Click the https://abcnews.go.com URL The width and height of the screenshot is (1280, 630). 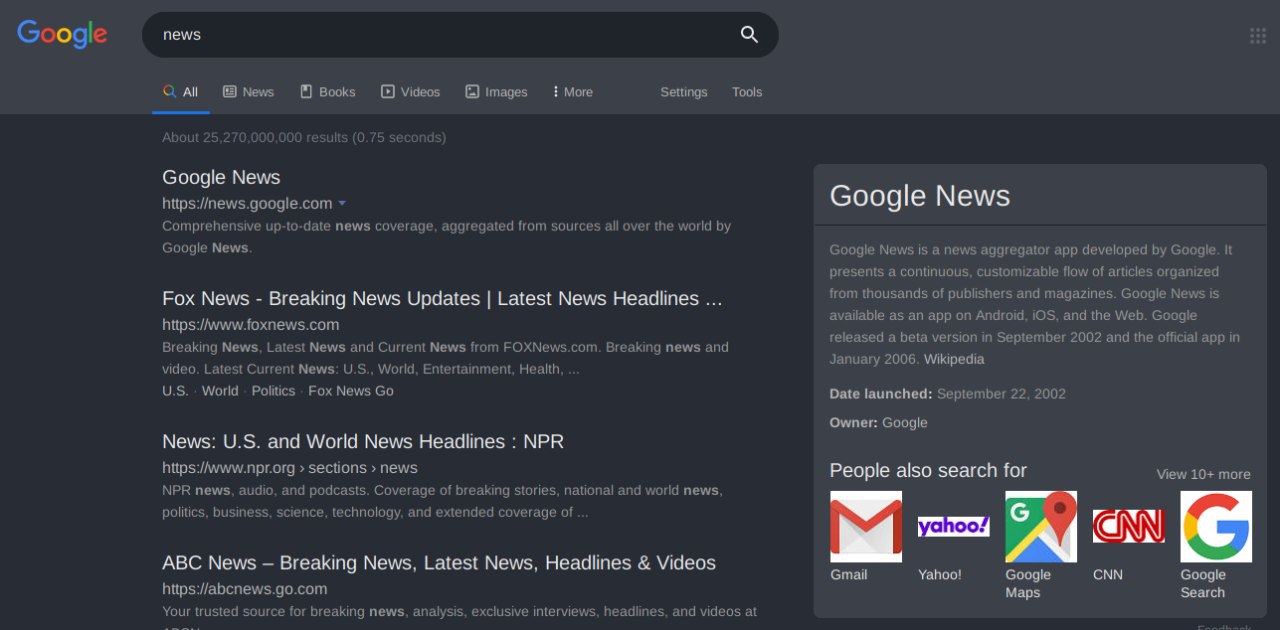(245, 590)
